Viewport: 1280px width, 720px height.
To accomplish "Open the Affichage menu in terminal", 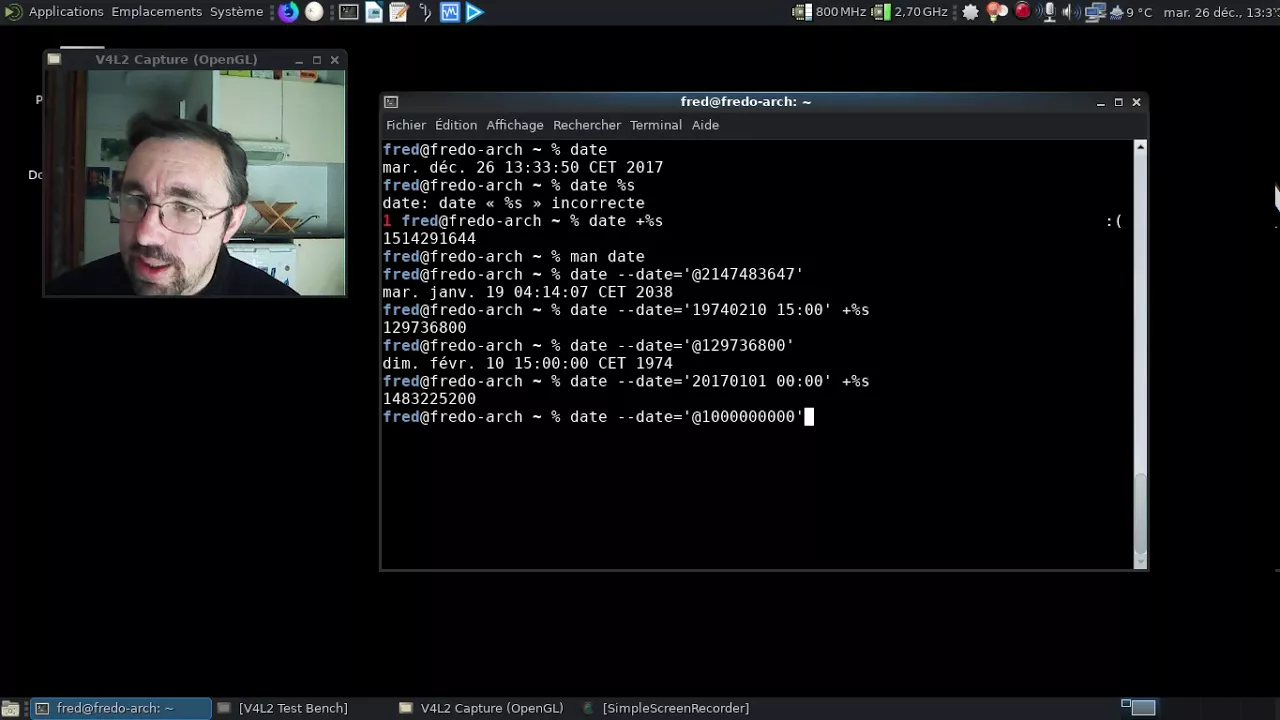I will point(515,125).
